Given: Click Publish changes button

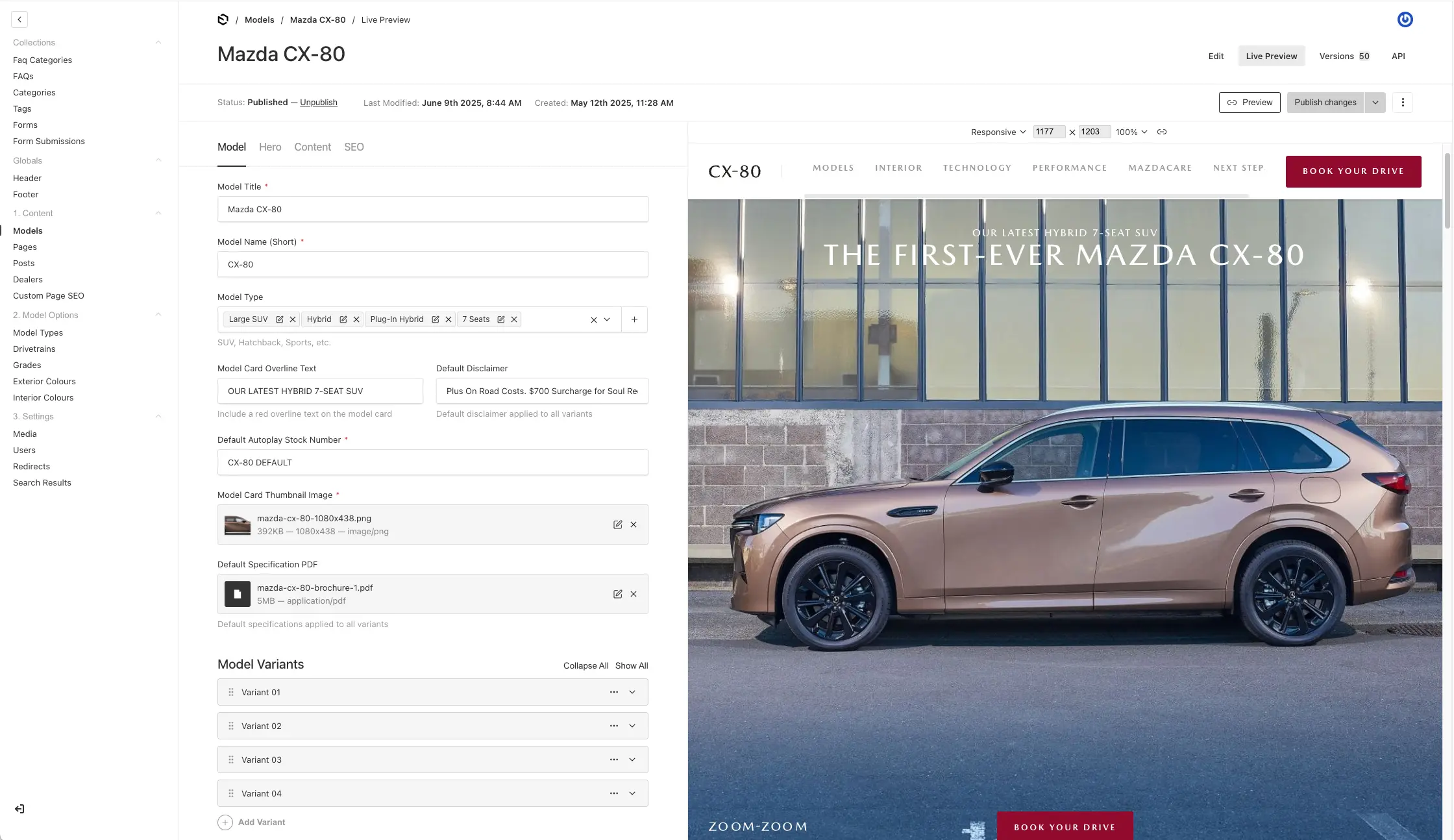Looking at the screenshot, I should coord(1325,103).
